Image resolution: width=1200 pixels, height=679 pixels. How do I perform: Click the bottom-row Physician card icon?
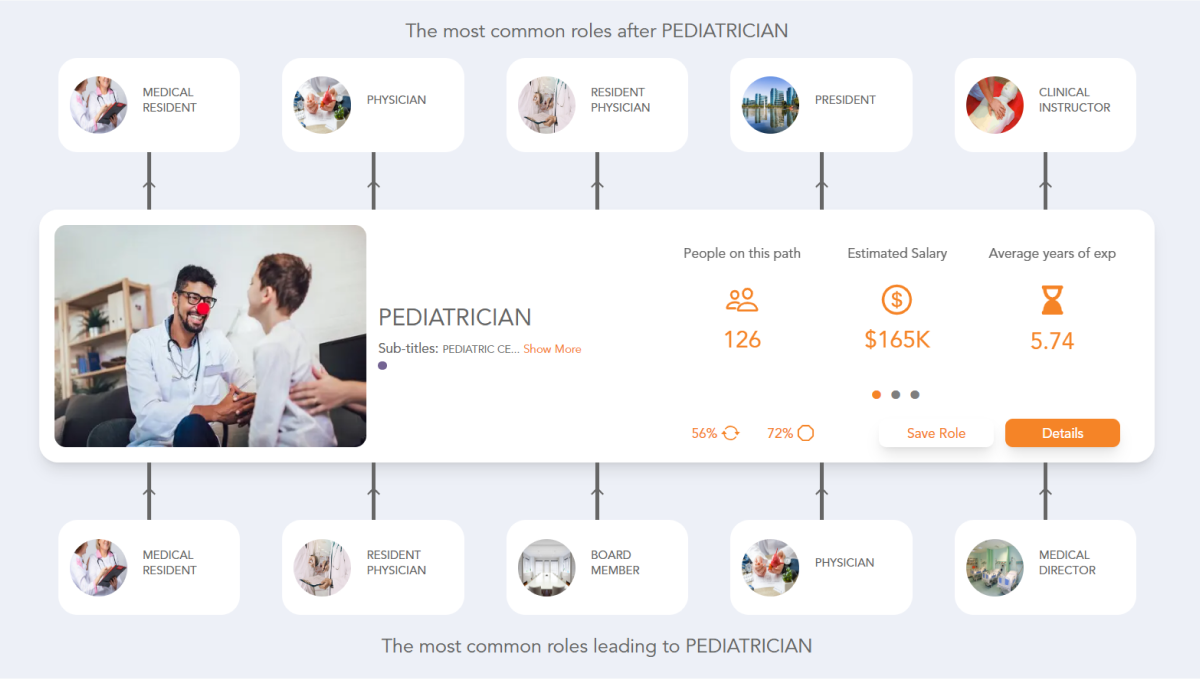point(770,567)
